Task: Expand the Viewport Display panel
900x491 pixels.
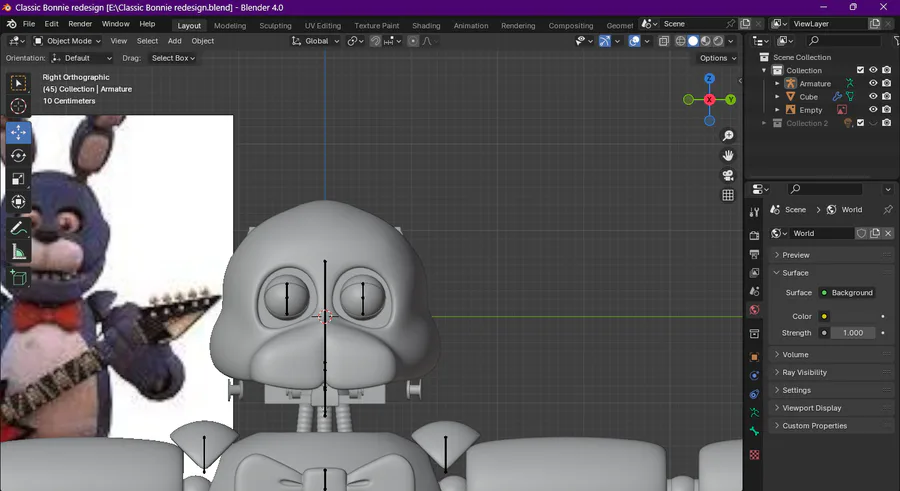Action: point(832,408)
